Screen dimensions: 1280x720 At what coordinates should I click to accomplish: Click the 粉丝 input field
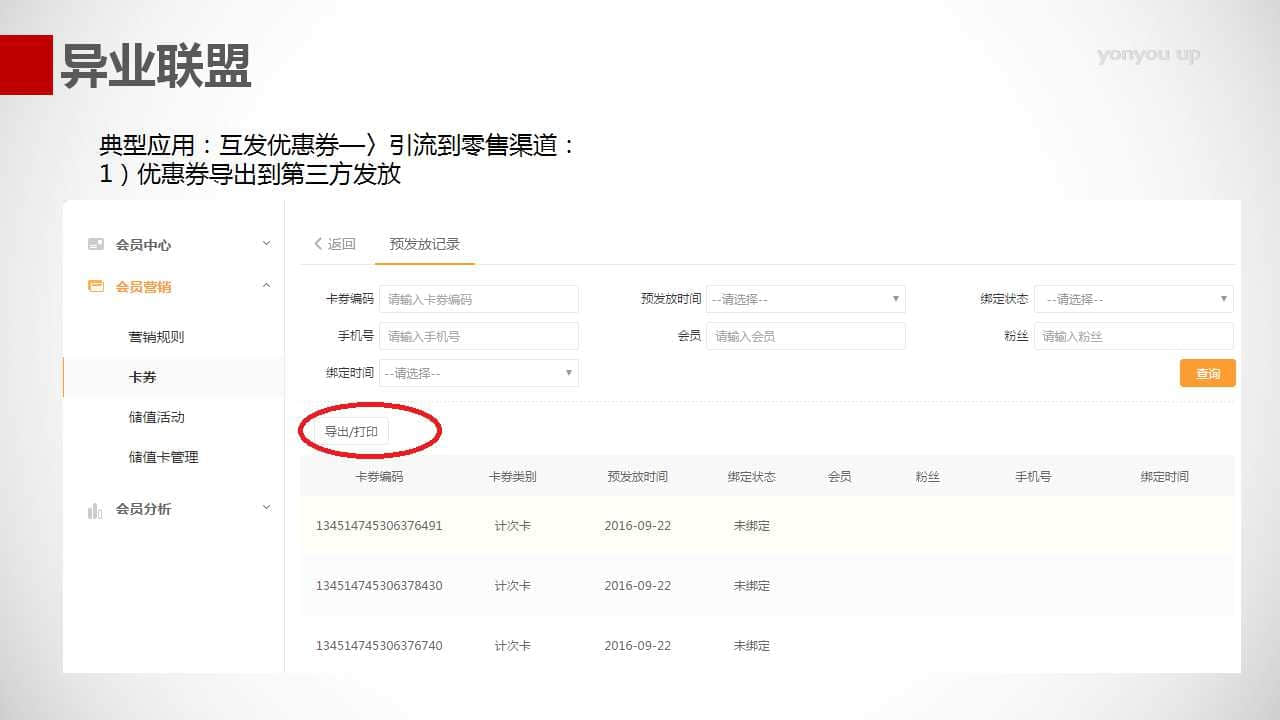[1133, 336]
